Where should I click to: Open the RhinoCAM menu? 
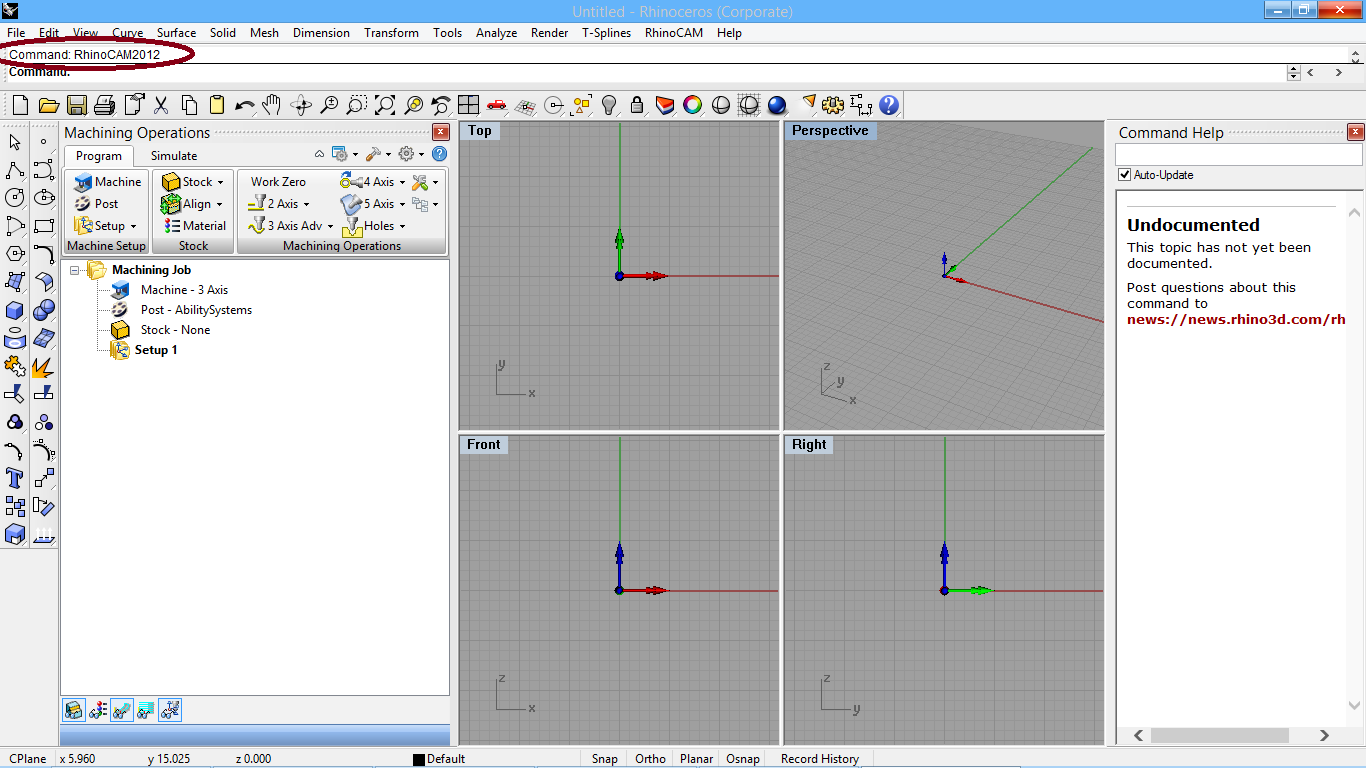pos(674,33)
